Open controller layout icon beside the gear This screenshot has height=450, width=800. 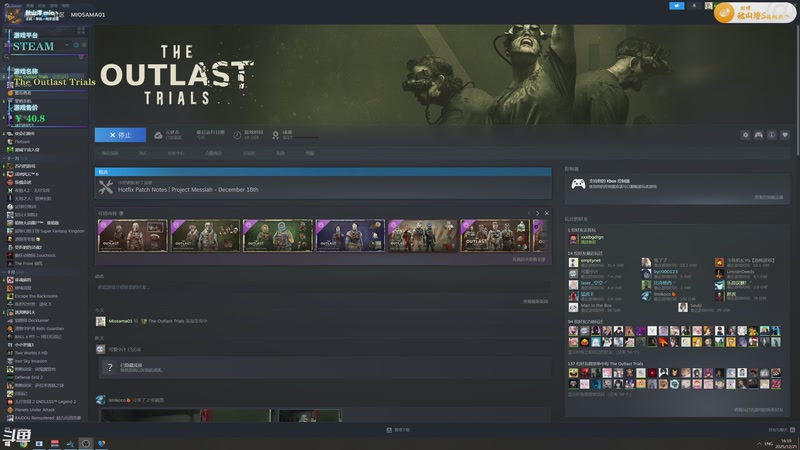pos(759,135)
